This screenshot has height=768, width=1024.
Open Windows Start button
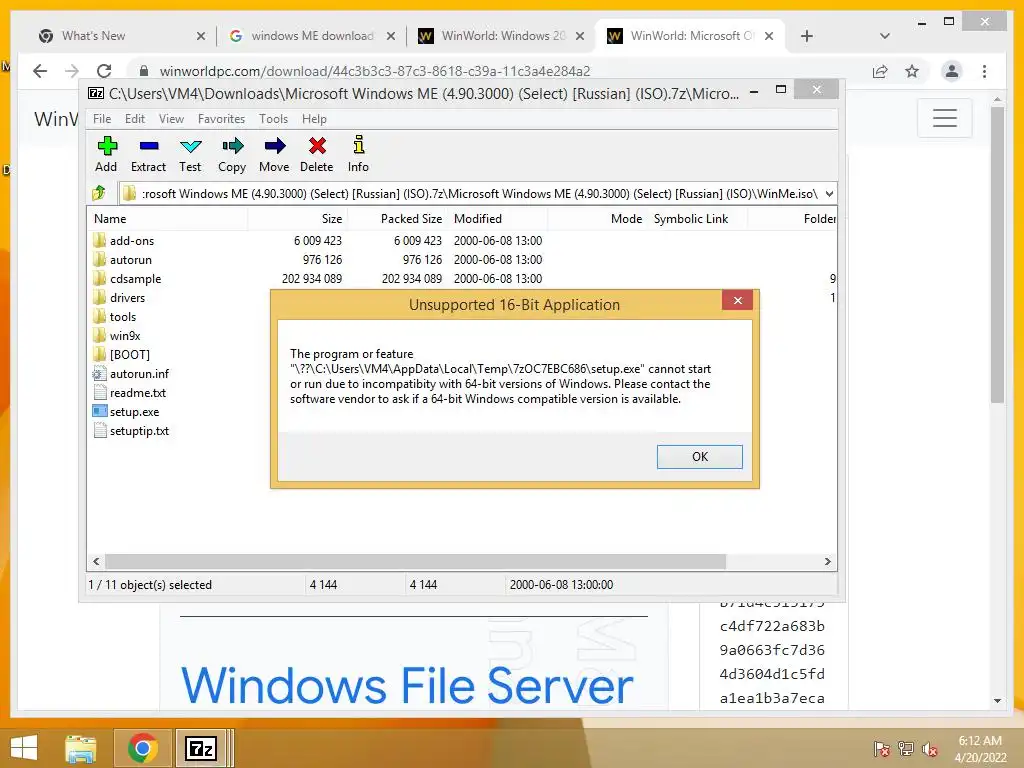click(24, 748)
